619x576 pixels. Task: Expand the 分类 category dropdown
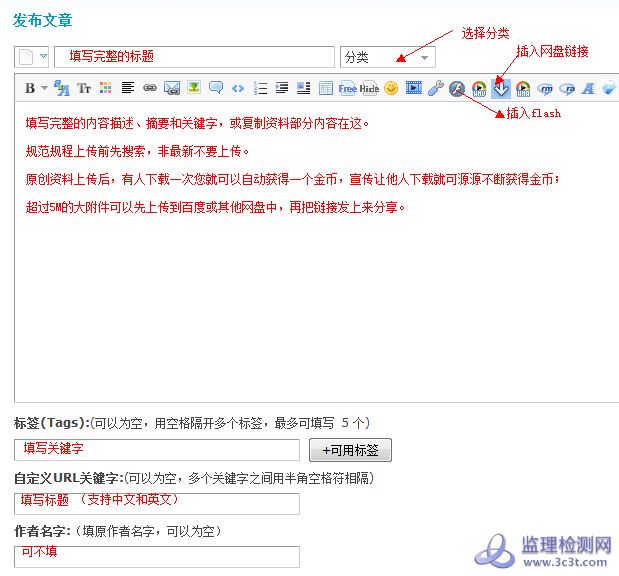(x=387, y=57)
